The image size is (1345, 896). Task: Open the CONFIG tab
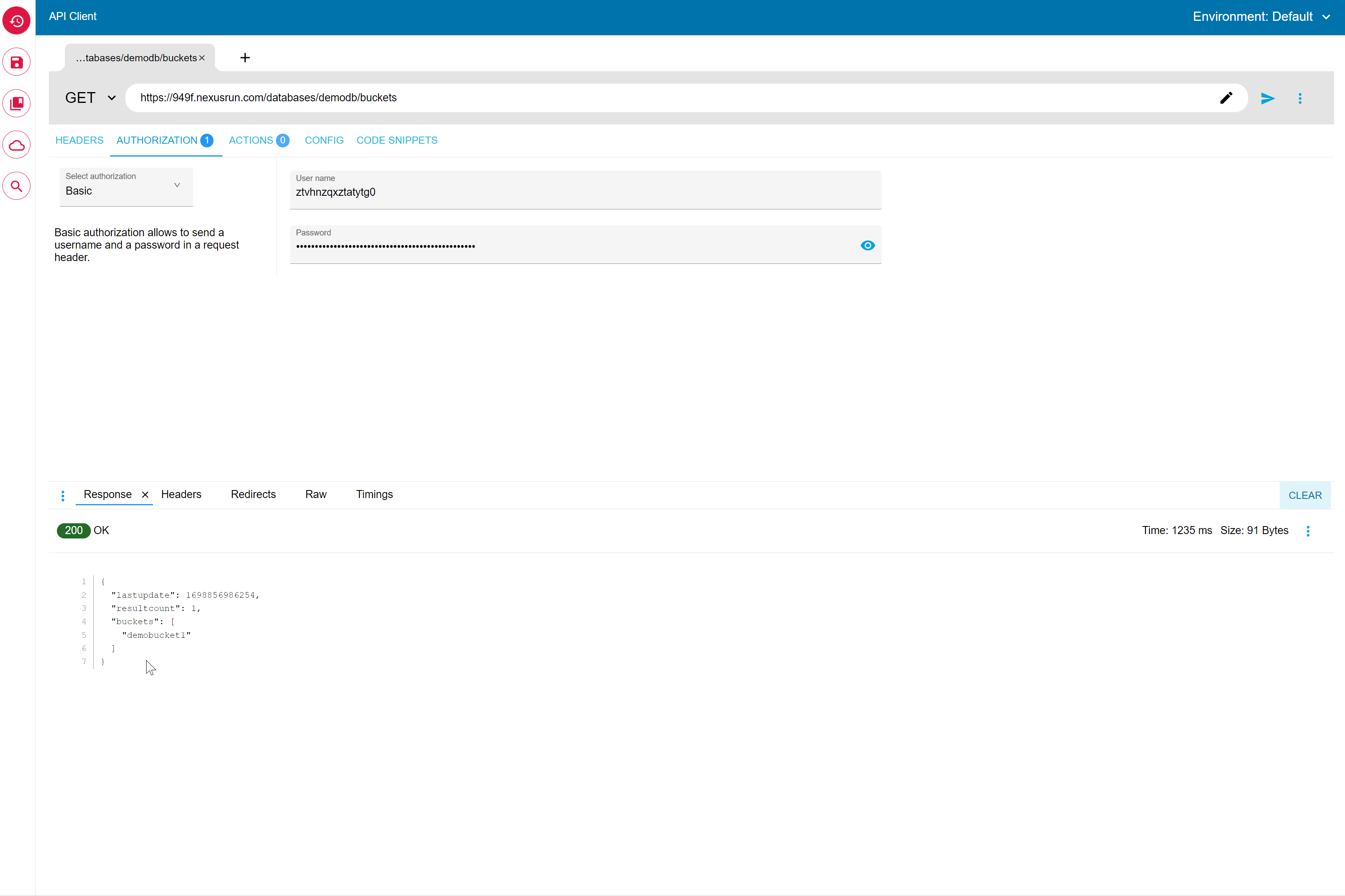coord(324,140)
